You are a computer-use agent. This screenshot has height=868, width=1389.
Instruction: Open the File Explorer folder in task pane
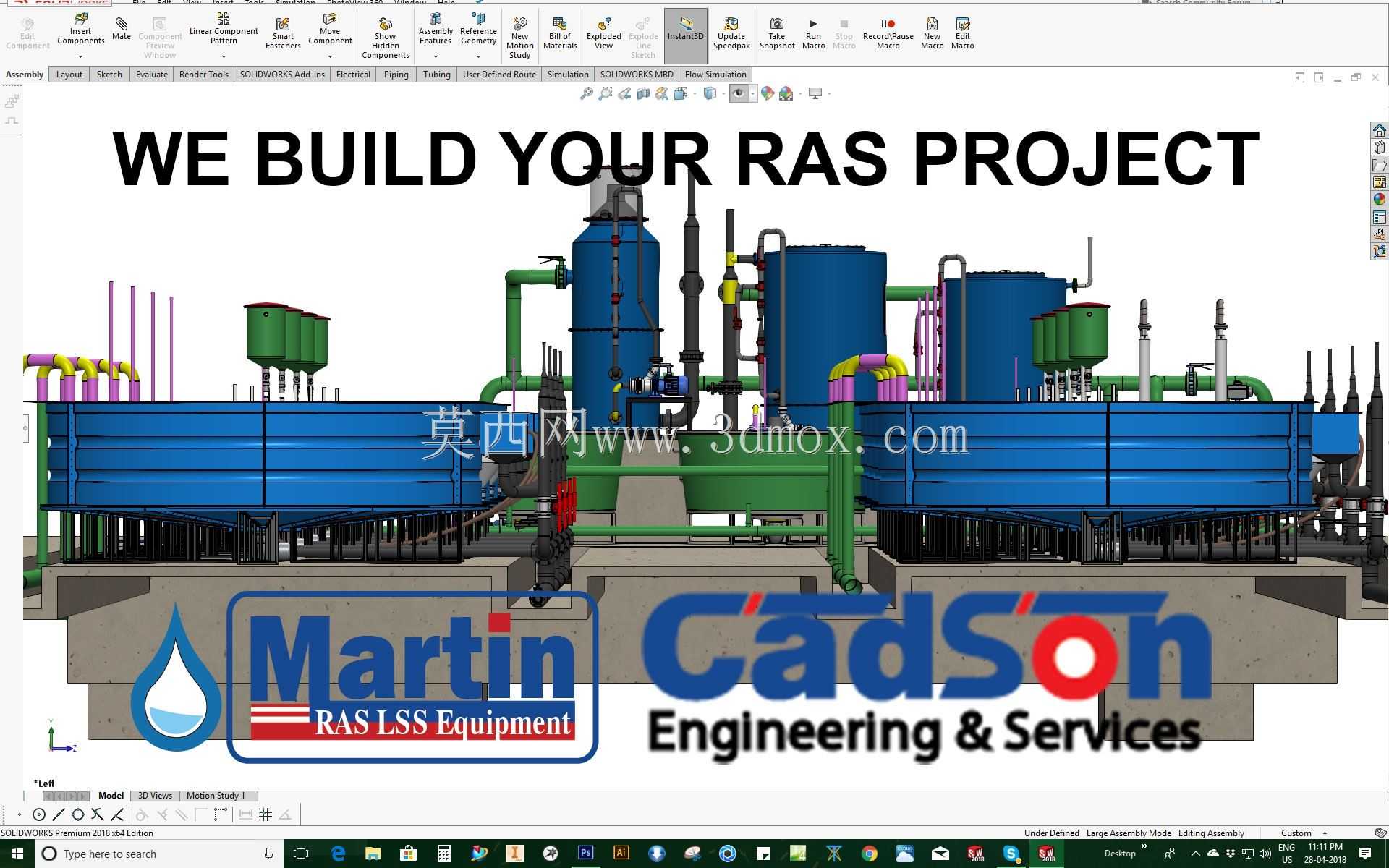click(1379, 165)
